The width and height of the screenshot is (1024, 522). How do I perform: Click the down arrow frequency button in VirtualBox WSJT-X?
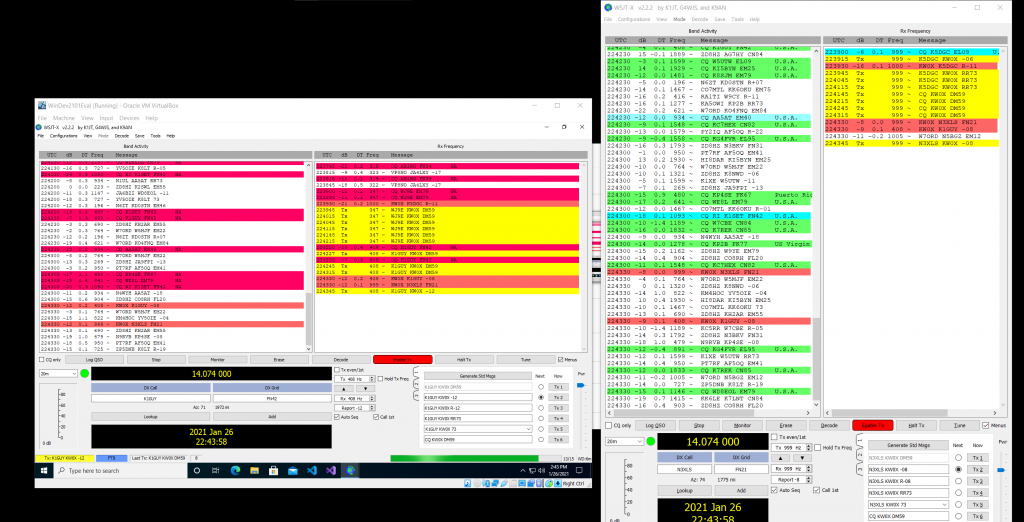click(366, 389)
